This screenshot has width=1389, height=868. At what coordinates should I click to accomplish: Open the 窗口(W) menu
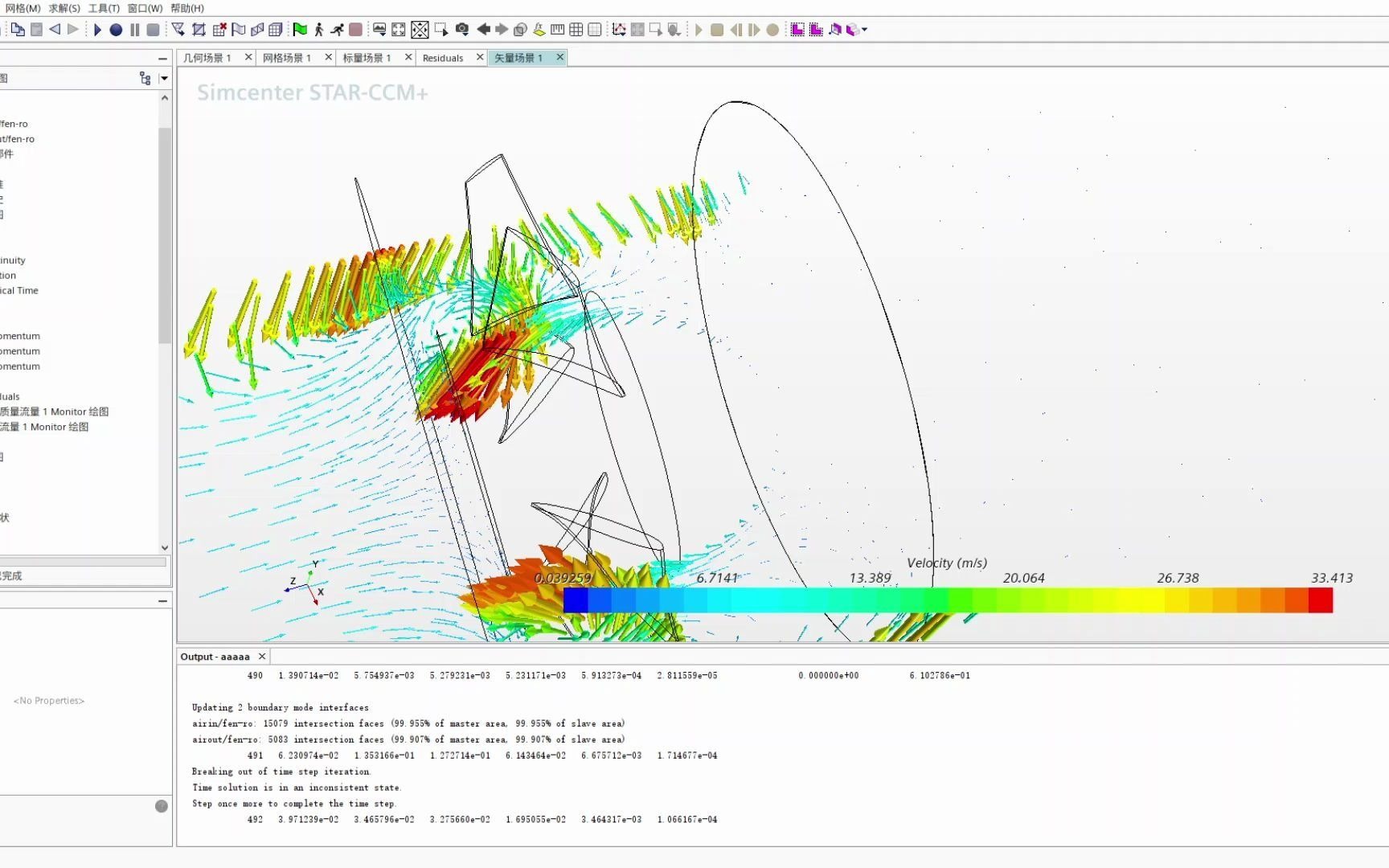click(145, 8)
